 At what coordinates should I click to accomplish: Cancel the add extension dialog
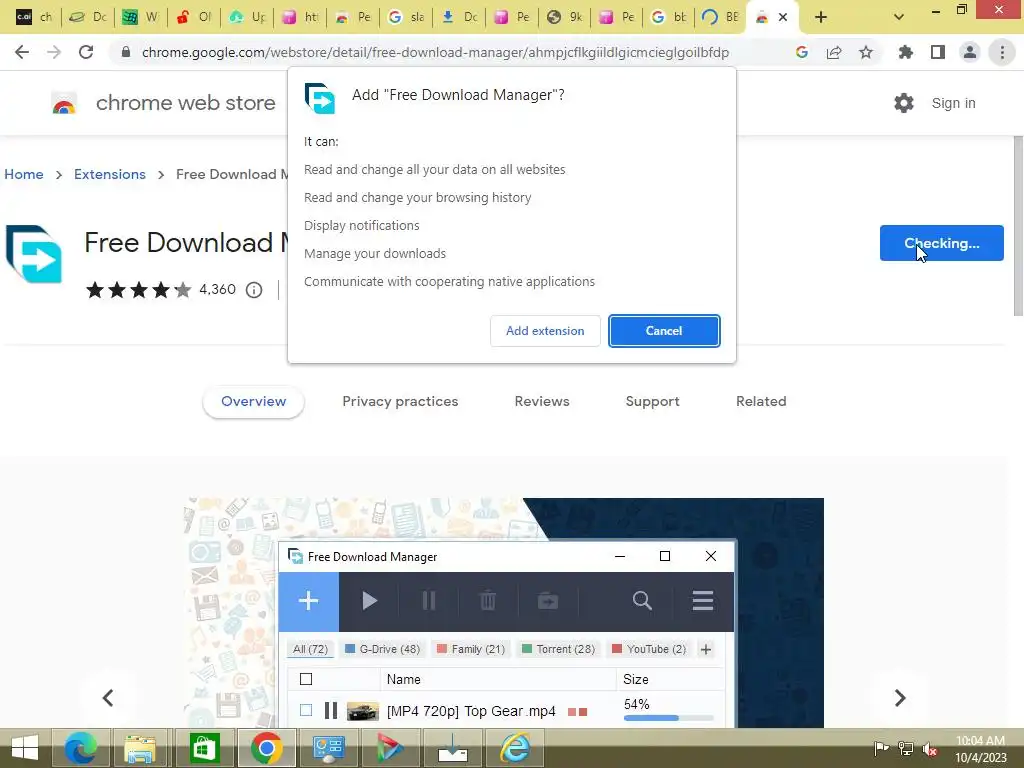click(664, 330)
